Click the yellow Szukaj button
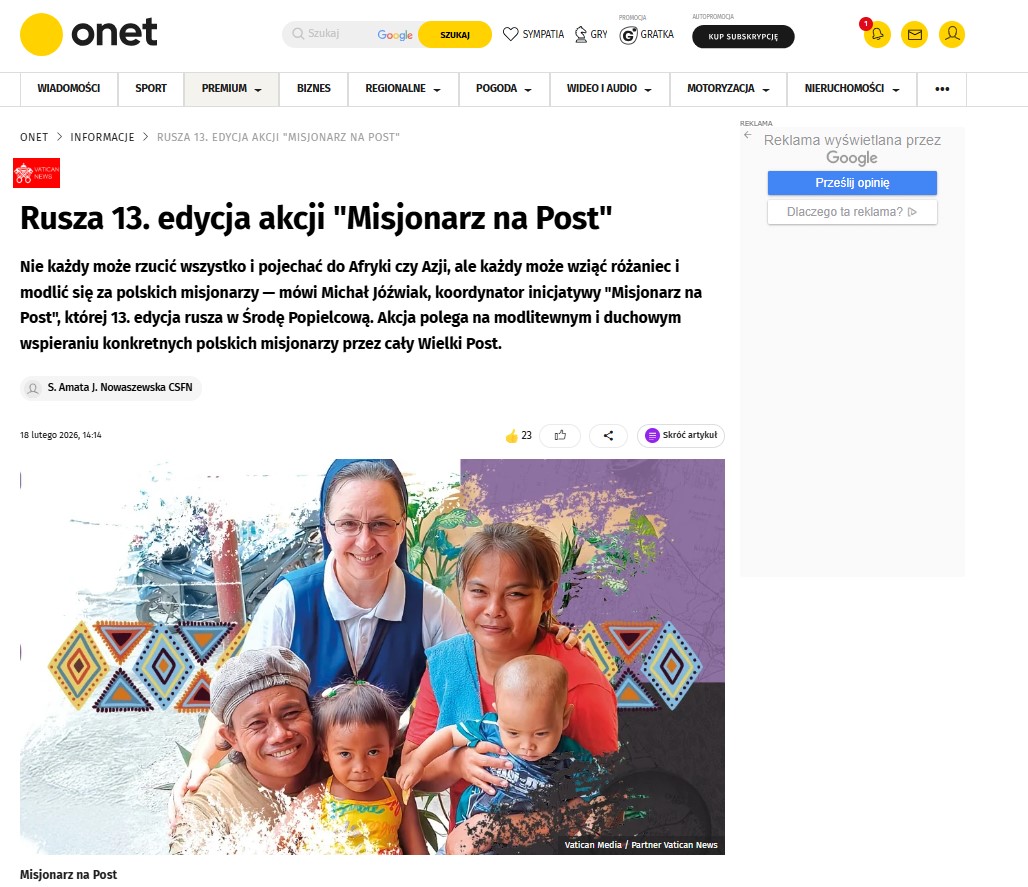The image size is (1028, 887). click(455, 35)
